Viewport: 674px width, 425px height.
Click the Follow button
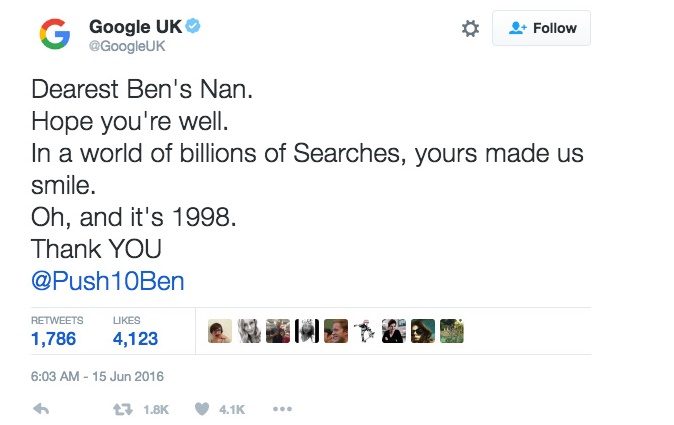[x=543, y=29]
